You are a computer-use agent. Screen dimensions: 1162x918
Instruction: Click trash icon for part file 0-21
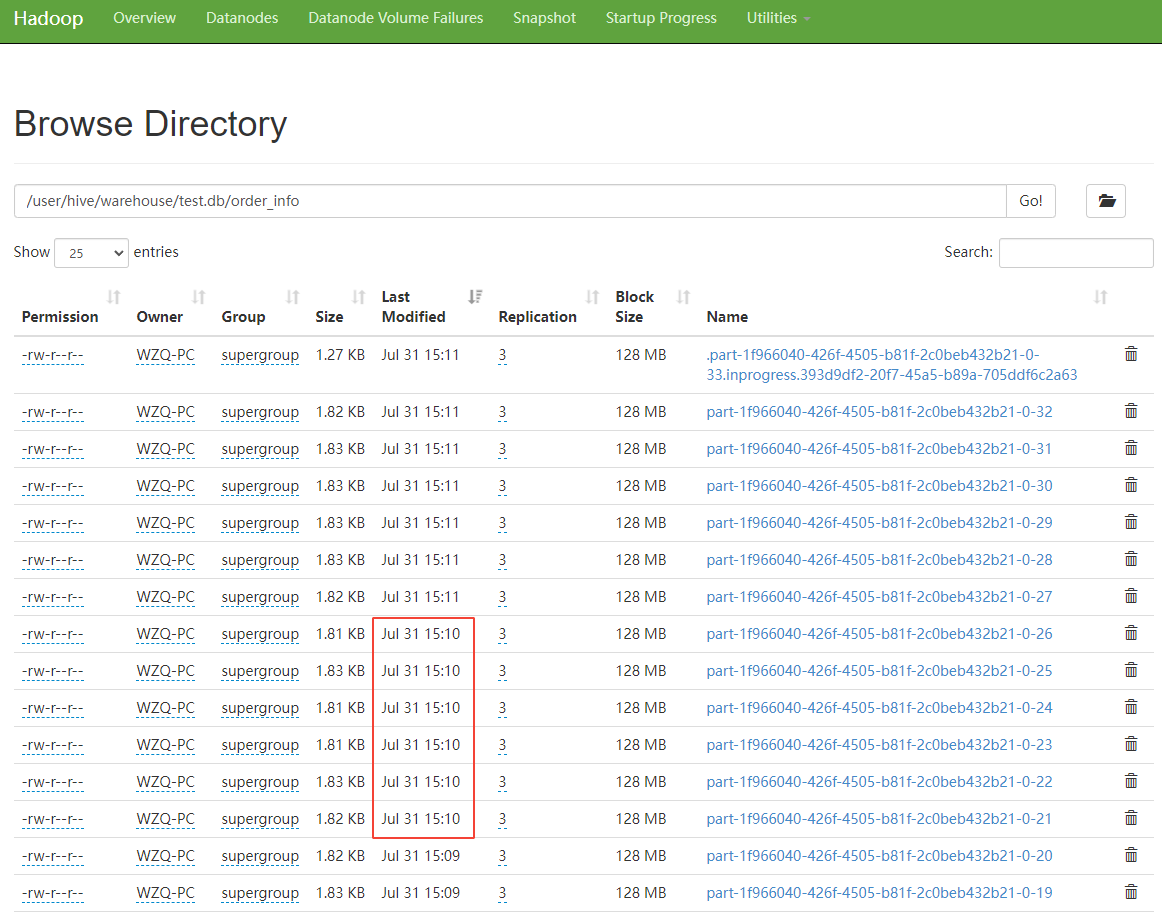1131,819
